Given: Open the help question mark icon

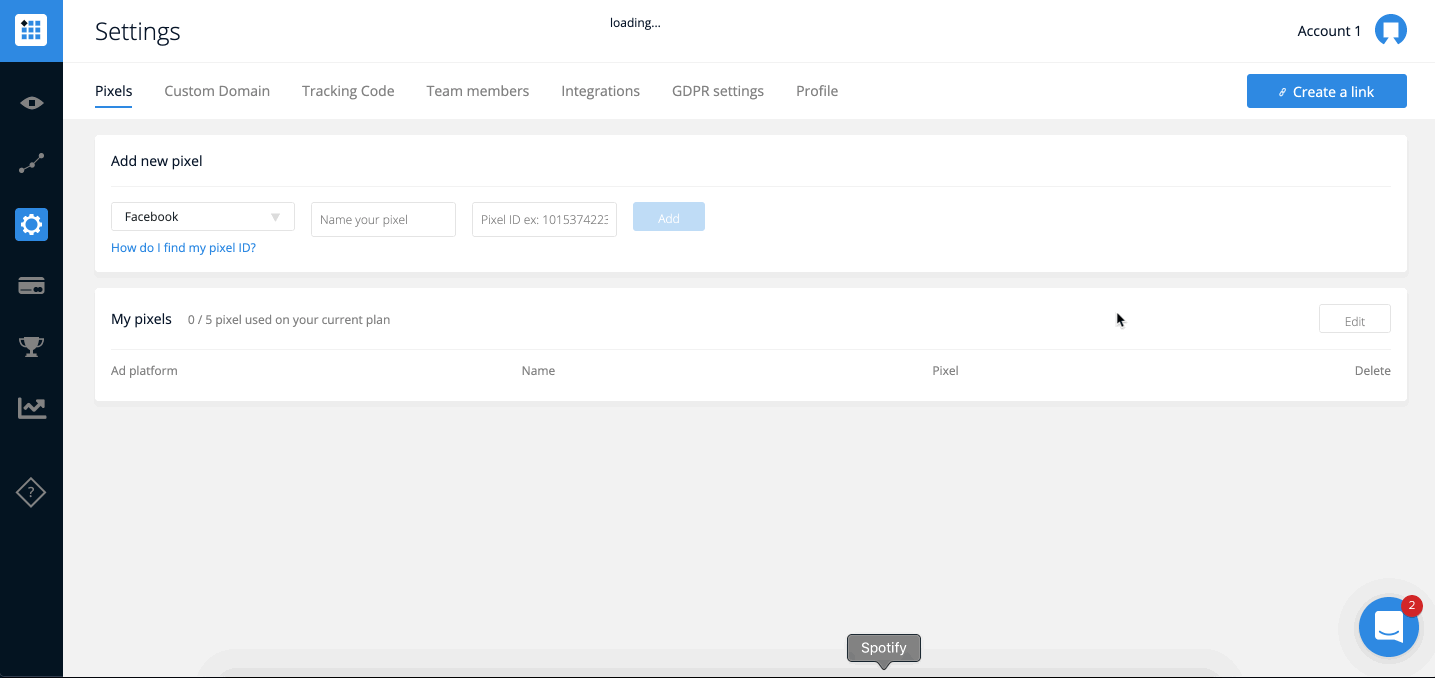Looking at the screenshot, I should click(x=31, y=492).
